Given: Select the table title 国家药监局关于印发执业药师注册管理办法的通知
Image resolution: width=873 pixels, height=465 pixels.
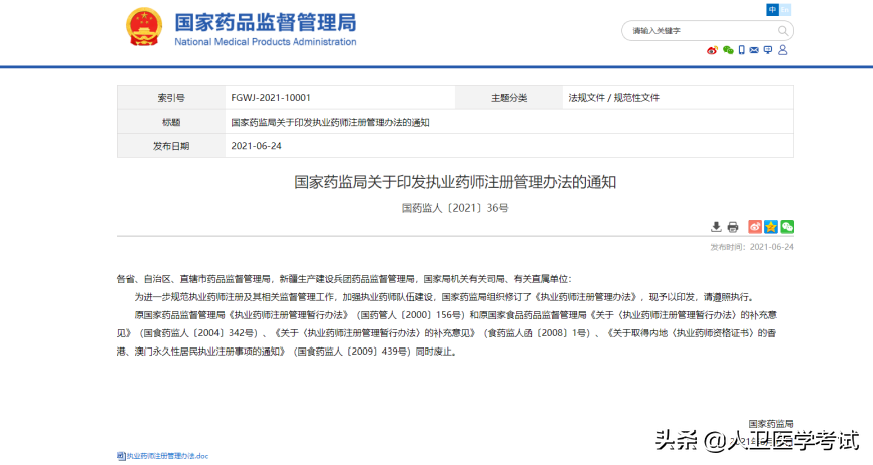Looking at the screenshot, I should 330,123.
